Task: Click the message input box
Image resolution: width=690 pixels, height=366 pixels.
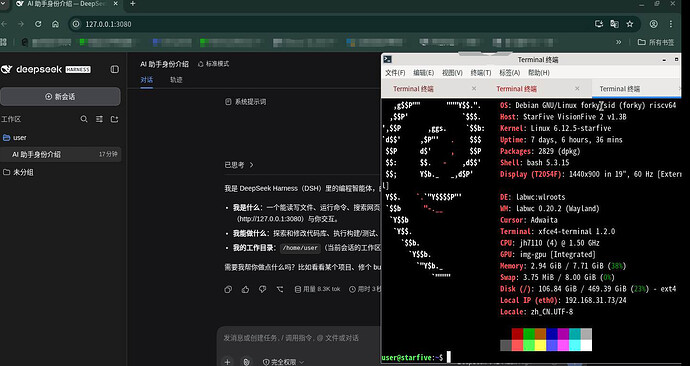Action: (299, 338)
